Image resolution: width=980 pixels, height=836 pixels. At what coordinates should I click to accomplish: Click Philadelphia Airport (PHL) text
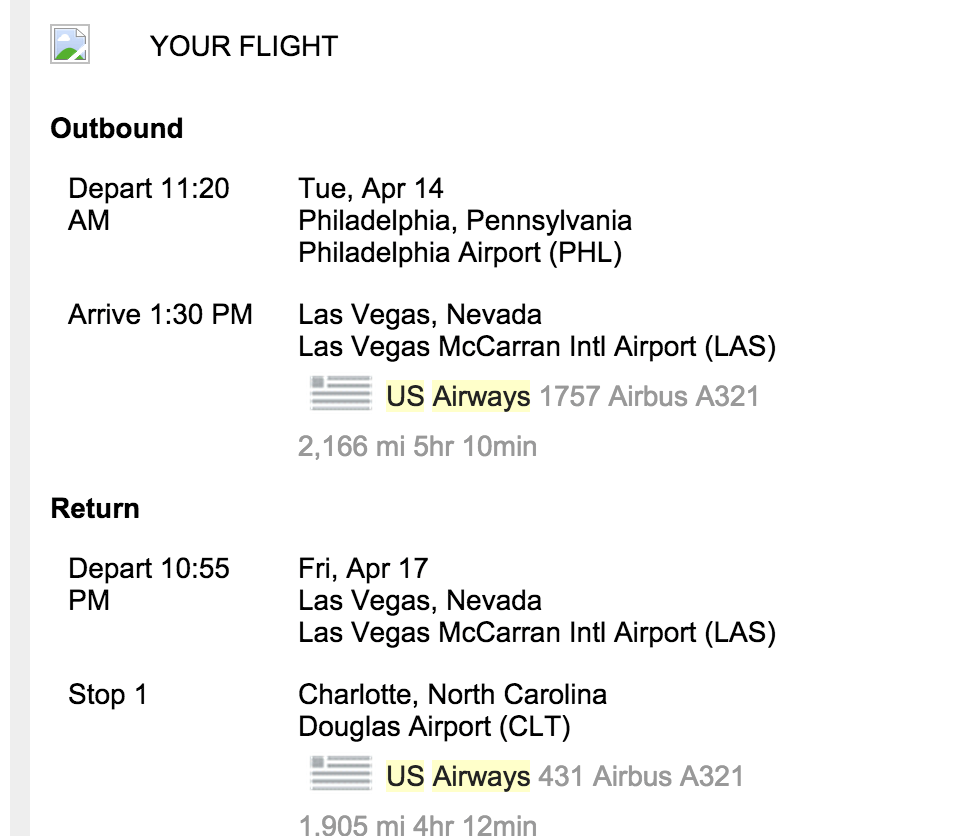click(460, 252)
